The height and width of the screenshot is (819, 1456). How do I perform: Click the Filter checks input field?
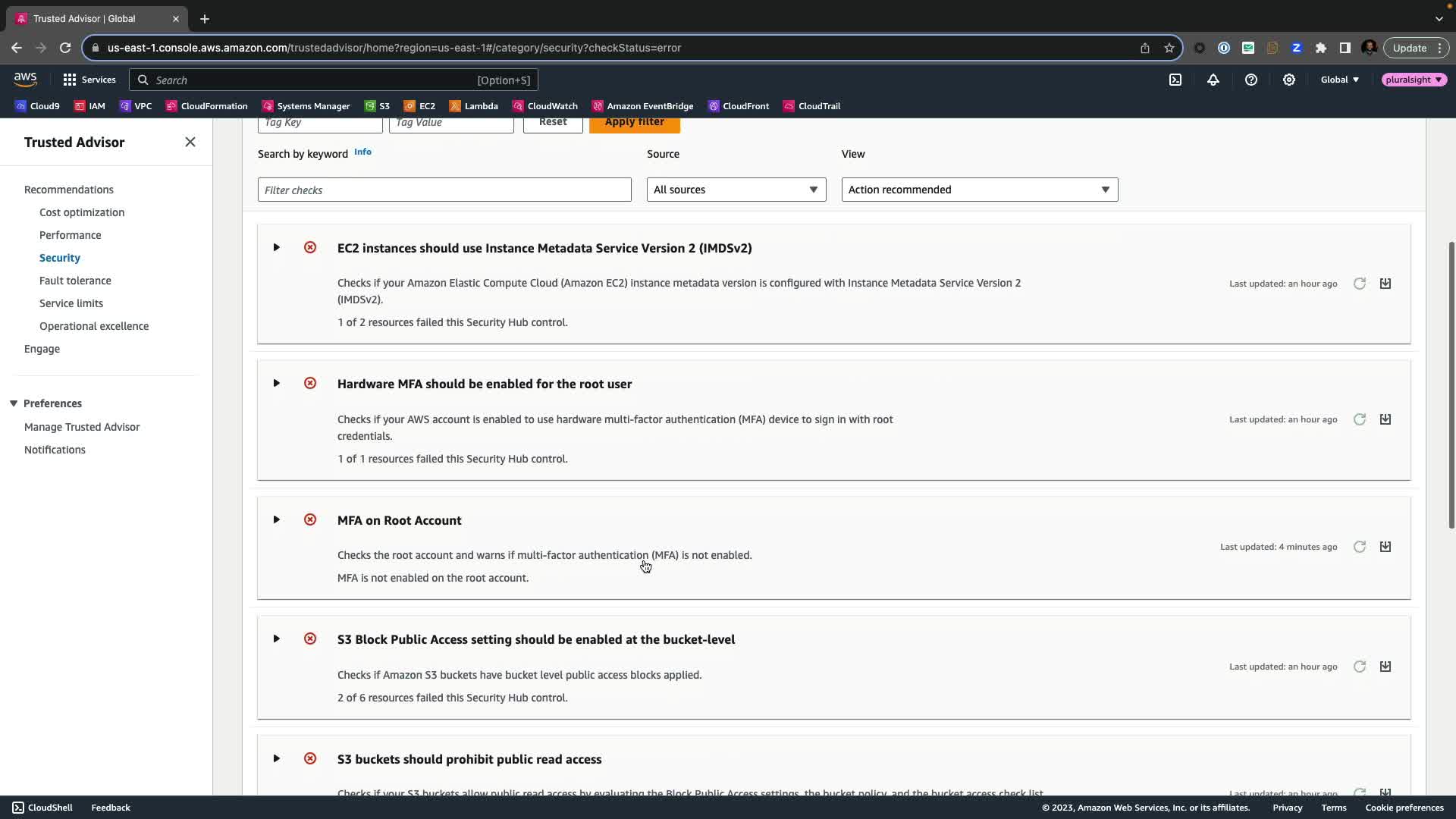pyautogui.click(x=444, y=190)
